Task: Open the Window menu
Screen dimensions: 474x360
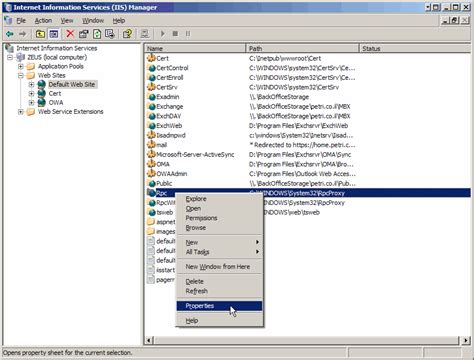Action: click(x=93, y=21)
